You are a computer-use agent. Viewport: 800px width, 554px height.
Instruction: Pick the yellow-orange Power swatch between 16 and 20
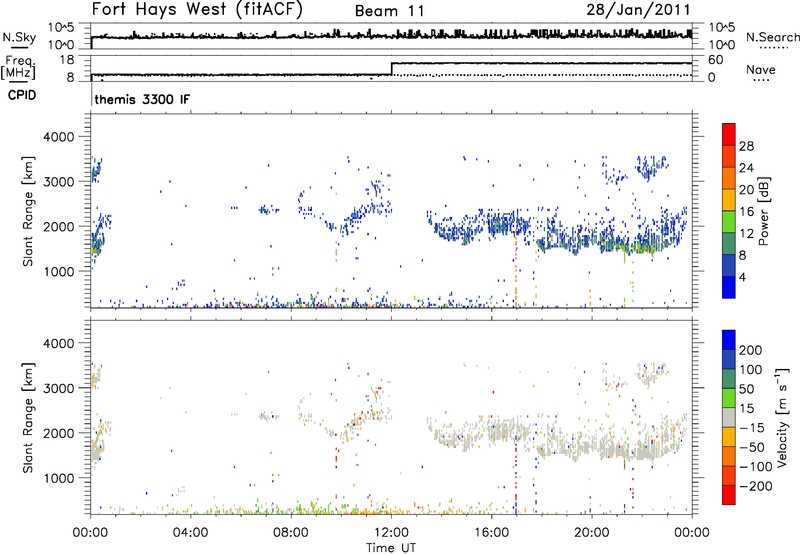(x=729, y=200)
